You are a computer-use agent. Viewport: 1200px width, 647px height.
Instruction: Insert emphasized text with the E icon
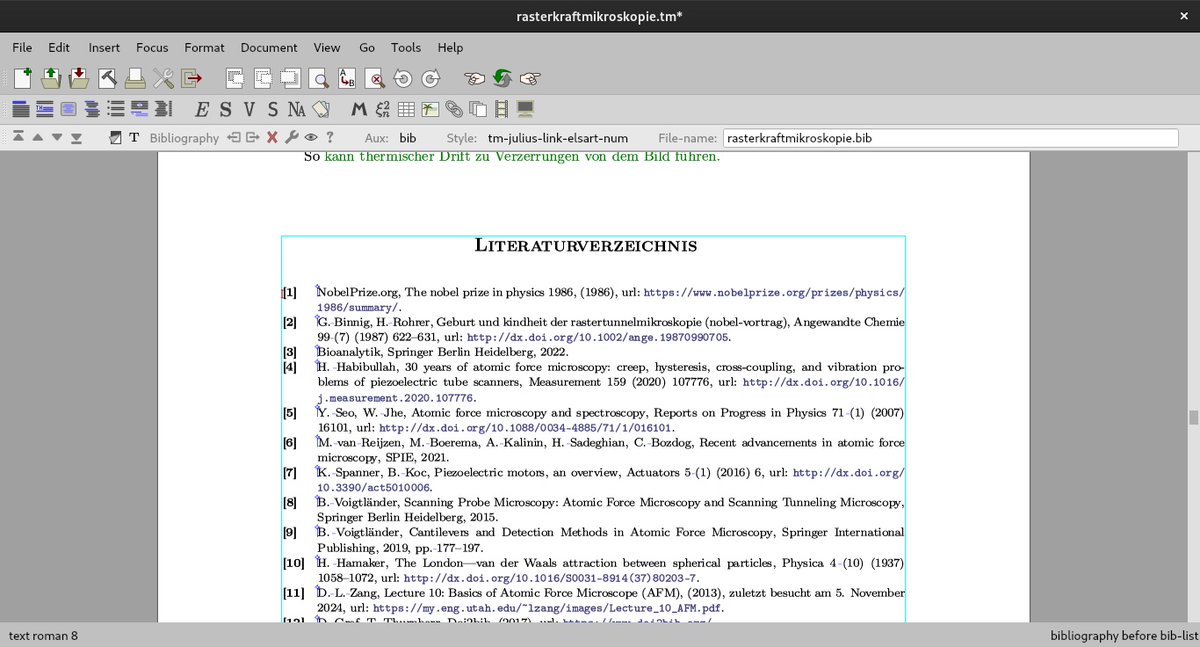(x=202, y=108)
